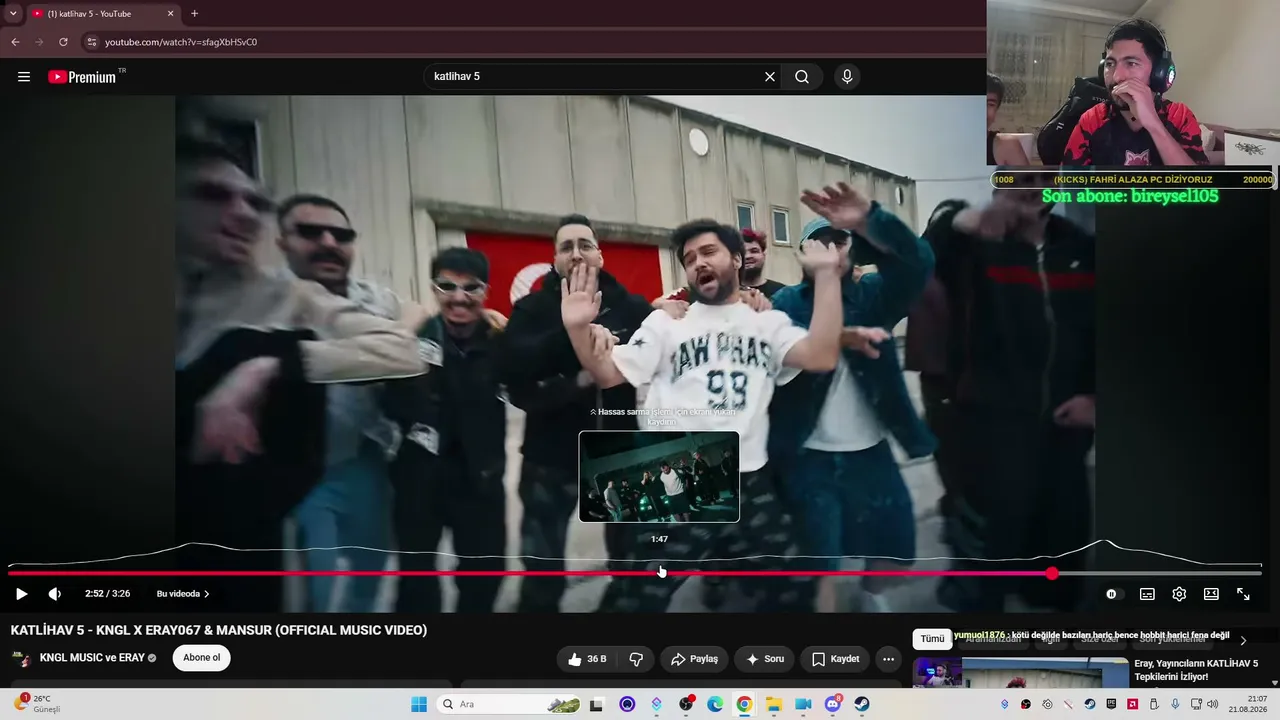Open the player settings gear
The height and width of the screenshot is (720, 1280).
click(x=1179, y=594)
